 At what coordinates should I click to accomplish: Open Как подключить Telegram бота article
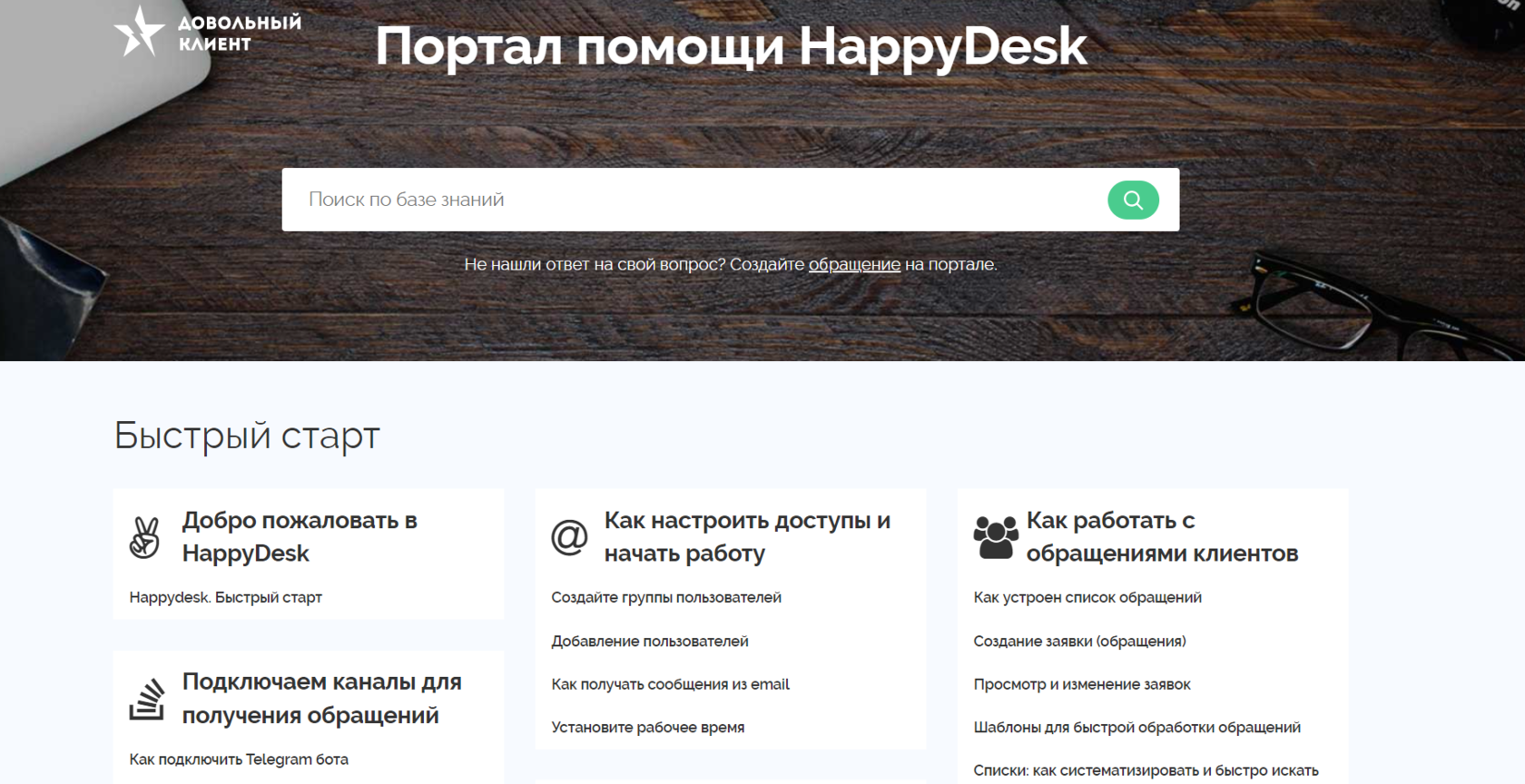click(x=239, y=759)
